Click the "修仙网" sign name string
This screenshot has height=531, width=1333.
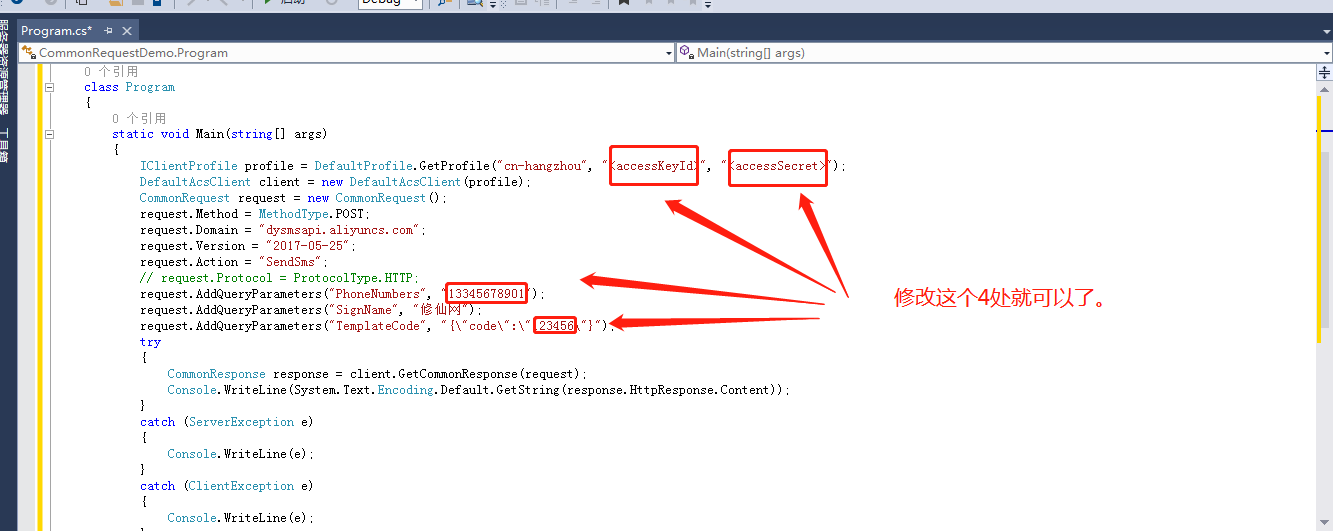442,310
